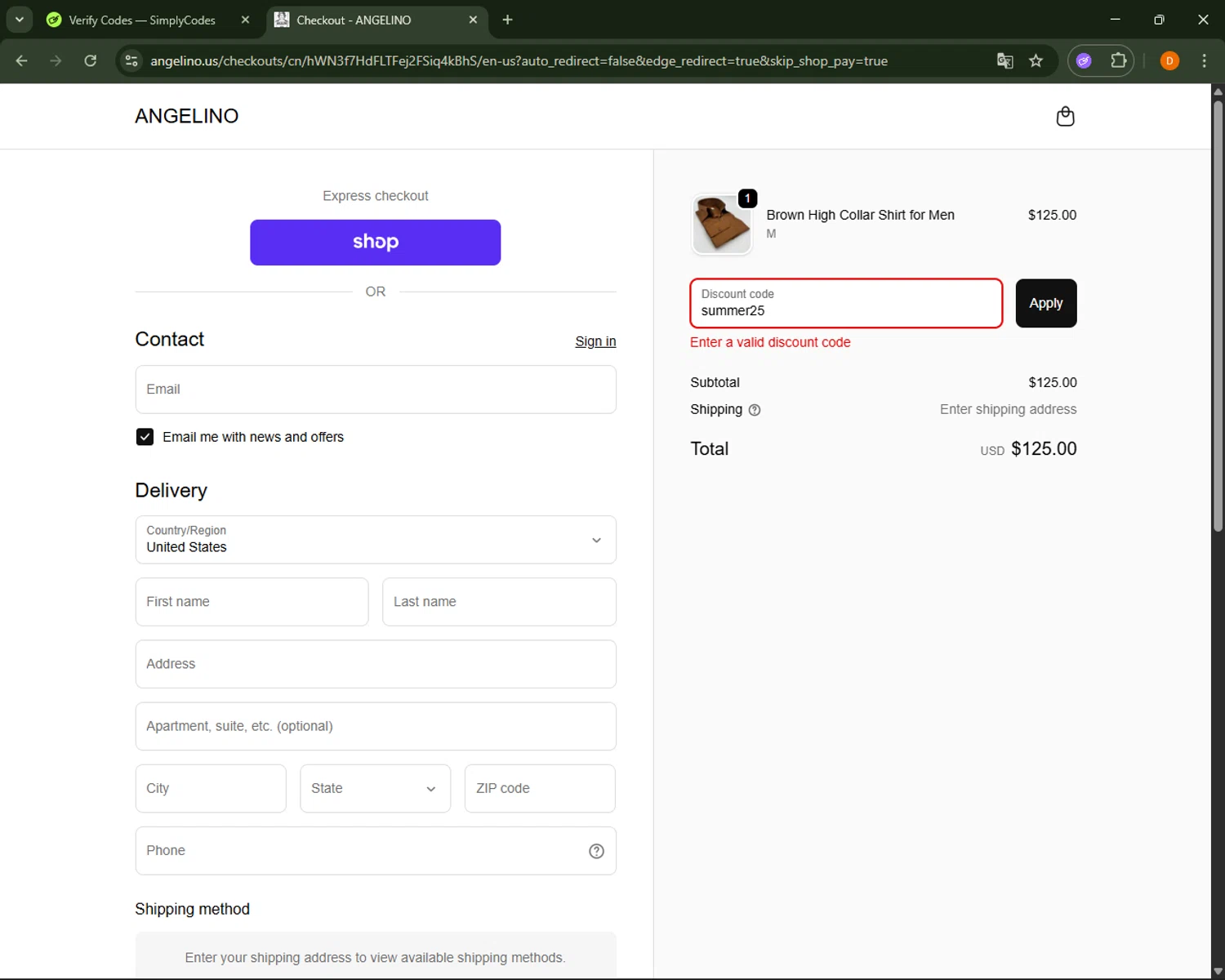Open a new tab with plus button
Screen dimensions: 1225x980
coord(507,20)
